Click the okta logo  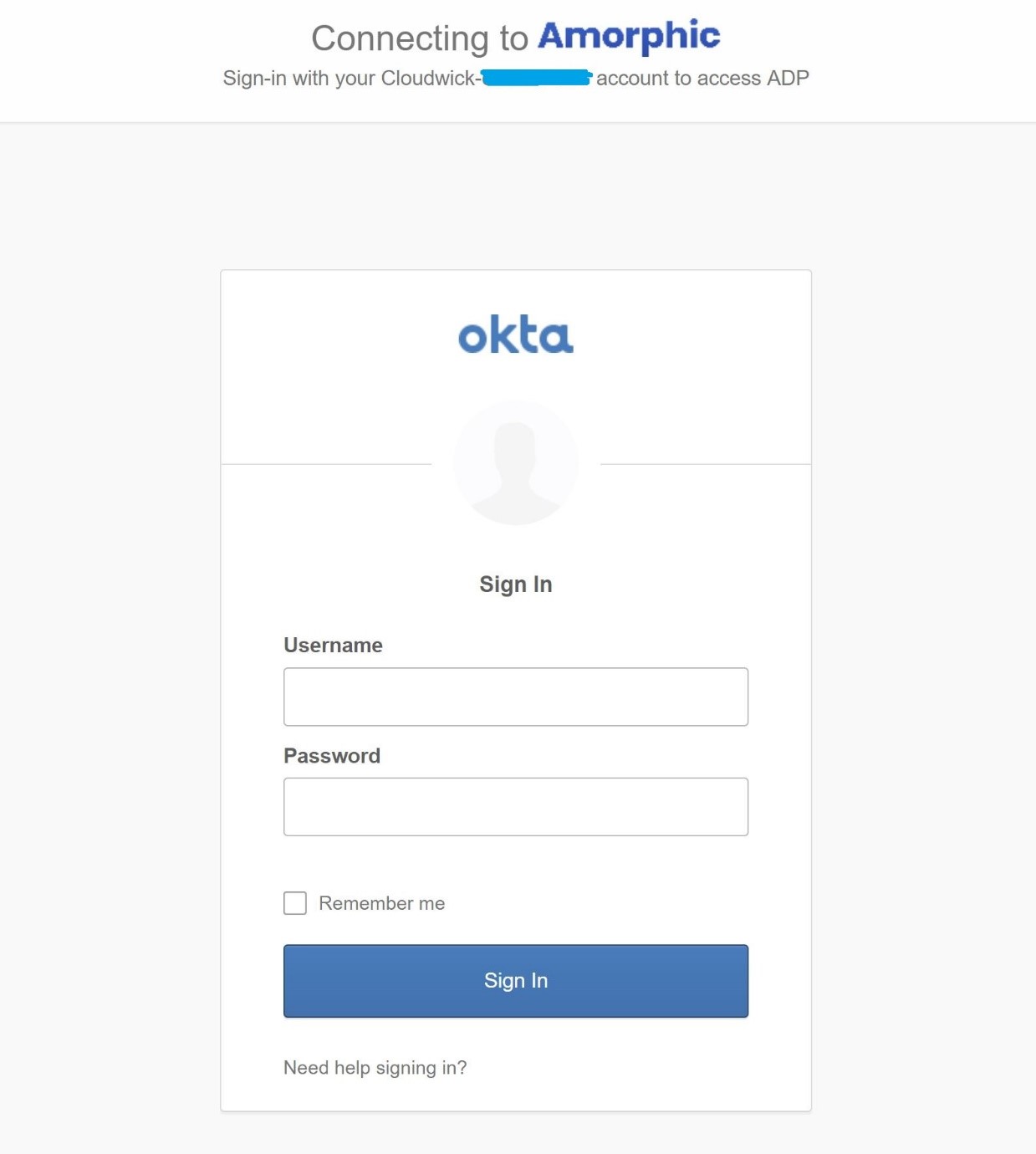pyautogui.click(x=516, y=334)
